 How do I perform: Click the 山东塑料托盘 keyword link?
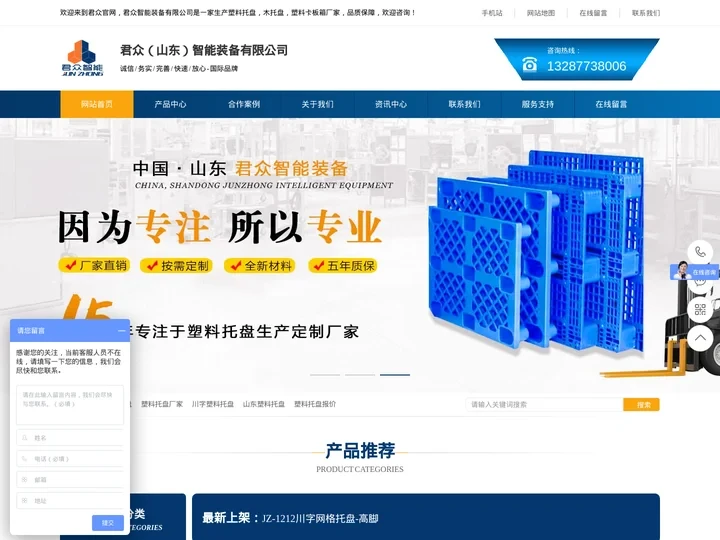(264, 404)
